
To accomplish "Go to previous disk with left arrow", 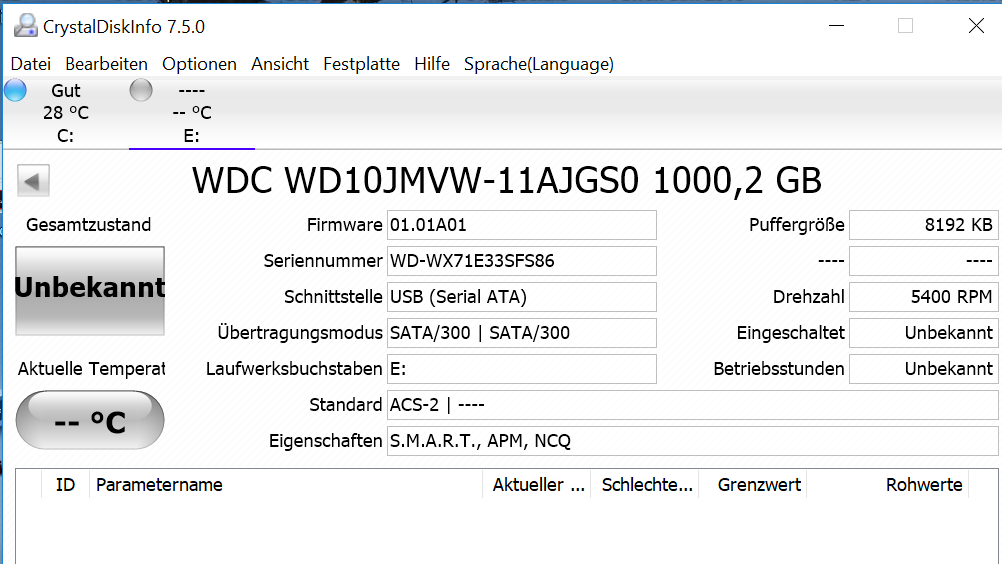I will point(33,181).
